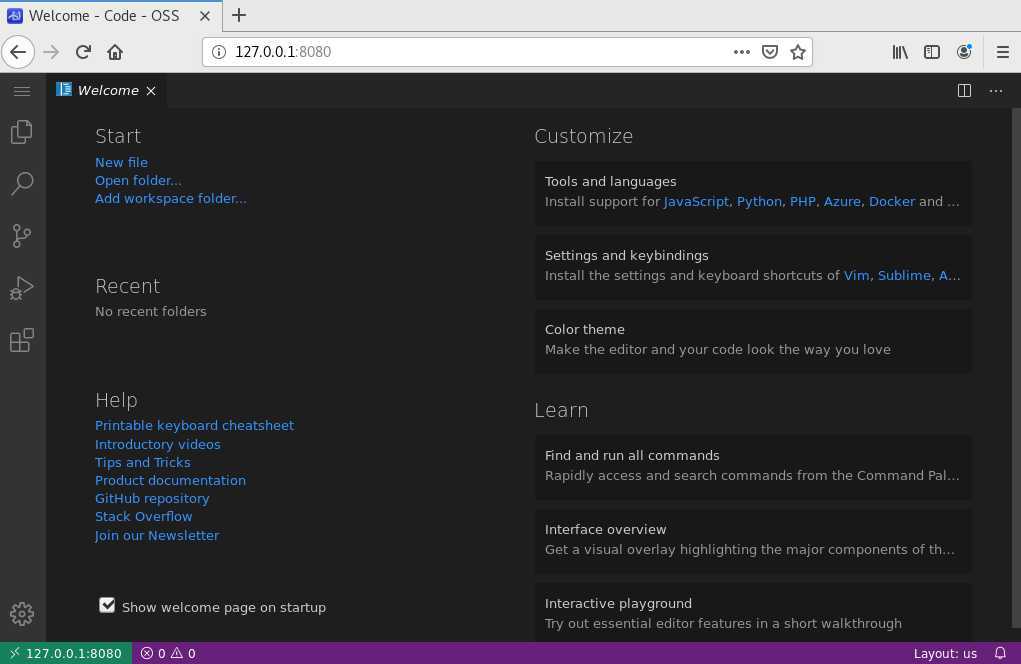
Task: Install Sublime keybindings link
Action: coord(904,275)
